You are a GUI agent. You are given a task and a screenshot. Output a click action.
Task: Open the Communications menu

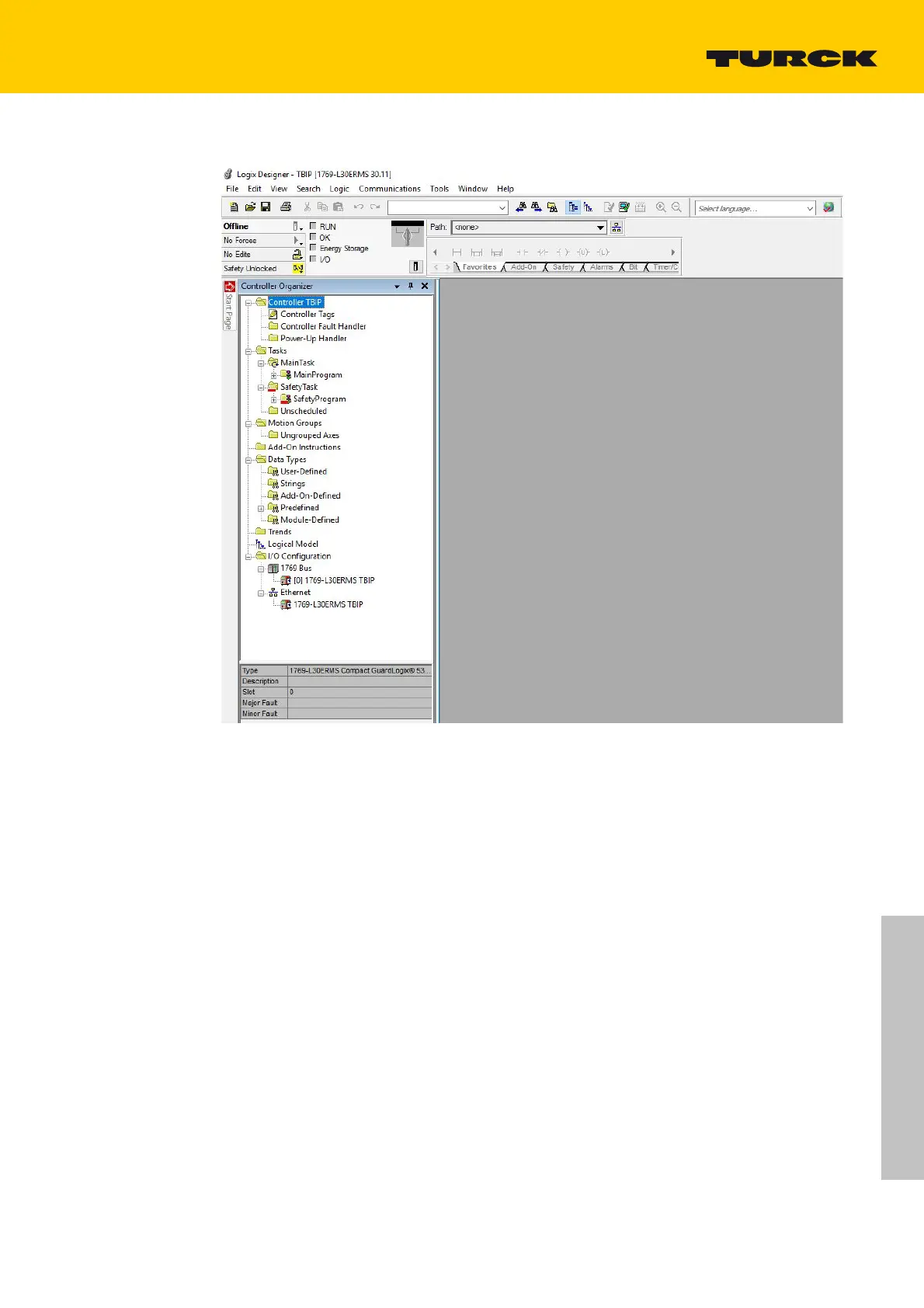tap(390, 189)
